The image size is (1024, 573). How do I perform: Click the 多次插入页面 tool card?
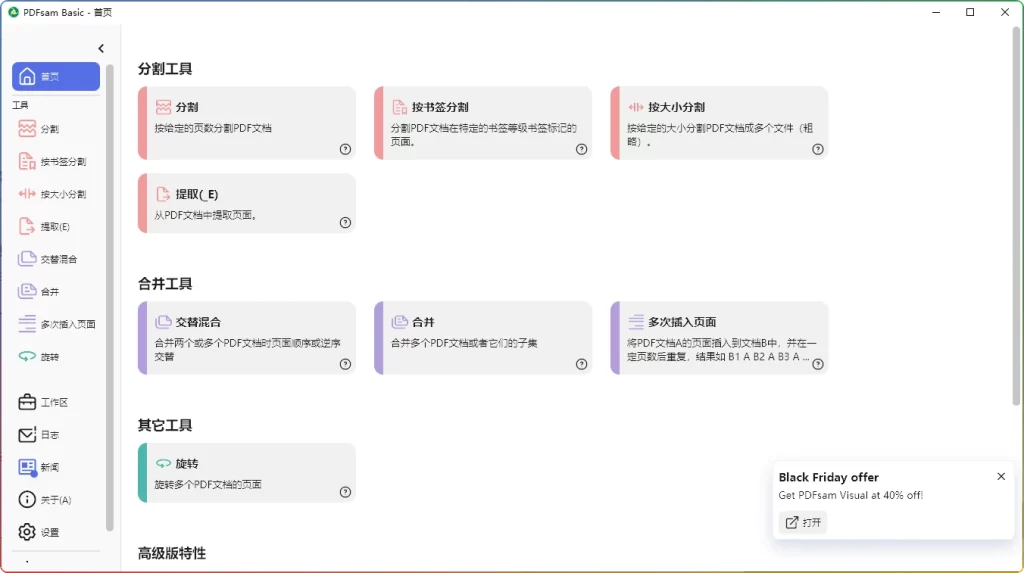click(x=720, y=338)
